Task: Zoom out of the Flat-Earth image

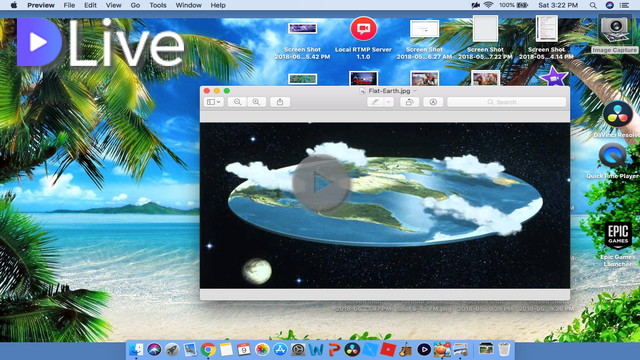Action: [237, 102]
